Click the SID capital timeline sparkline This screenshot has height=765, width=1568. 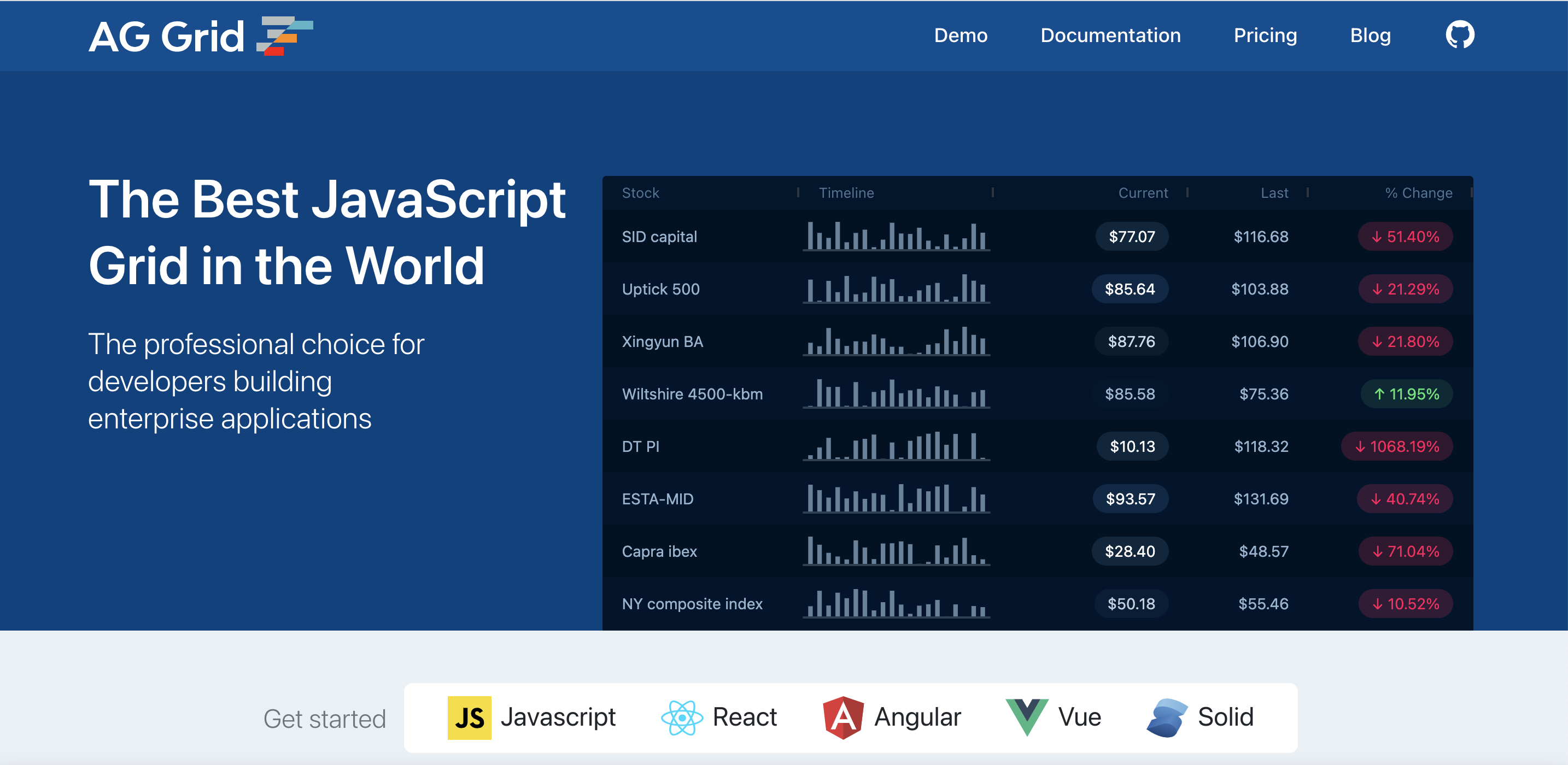896,236
